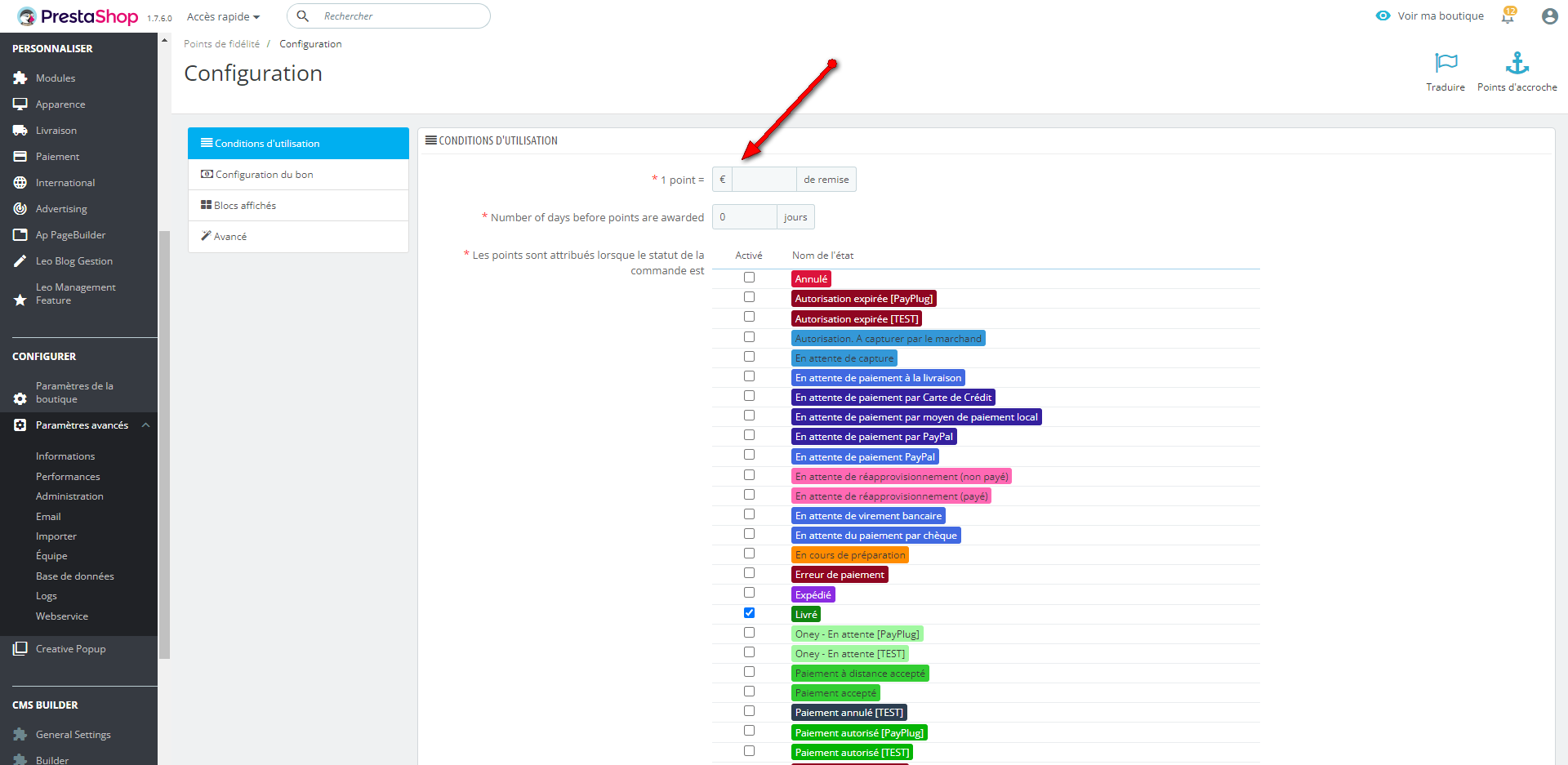Open Performances submenu item

pyautogui.click(x=68, y=477)
